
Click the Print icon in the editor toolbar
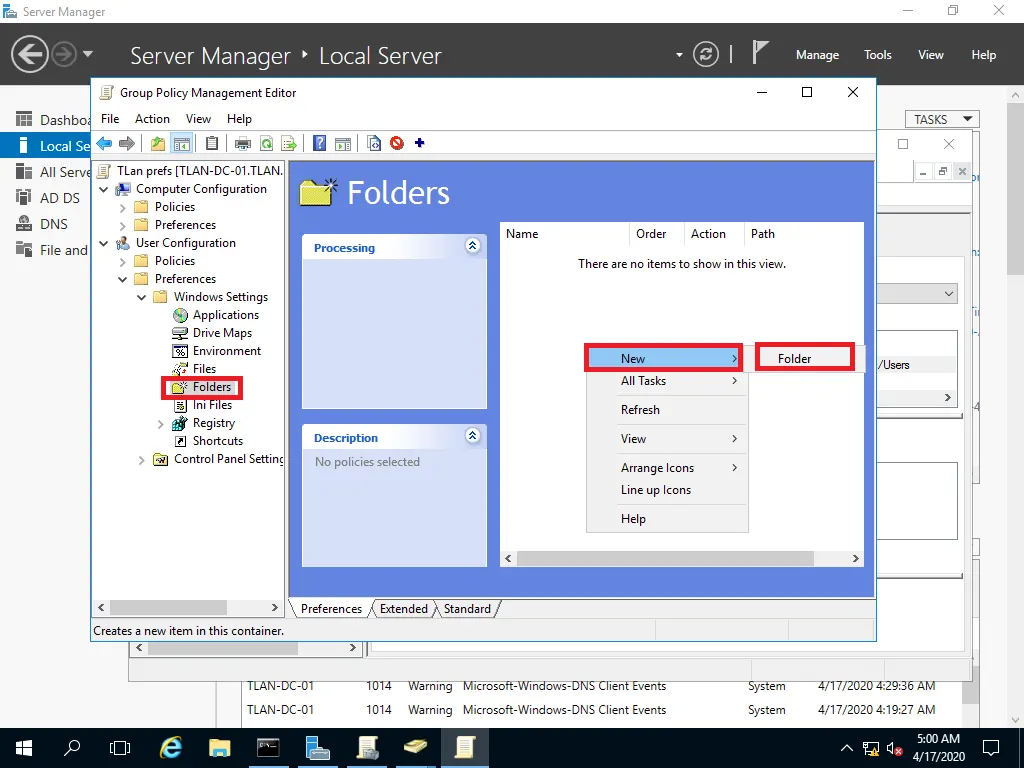242,143
